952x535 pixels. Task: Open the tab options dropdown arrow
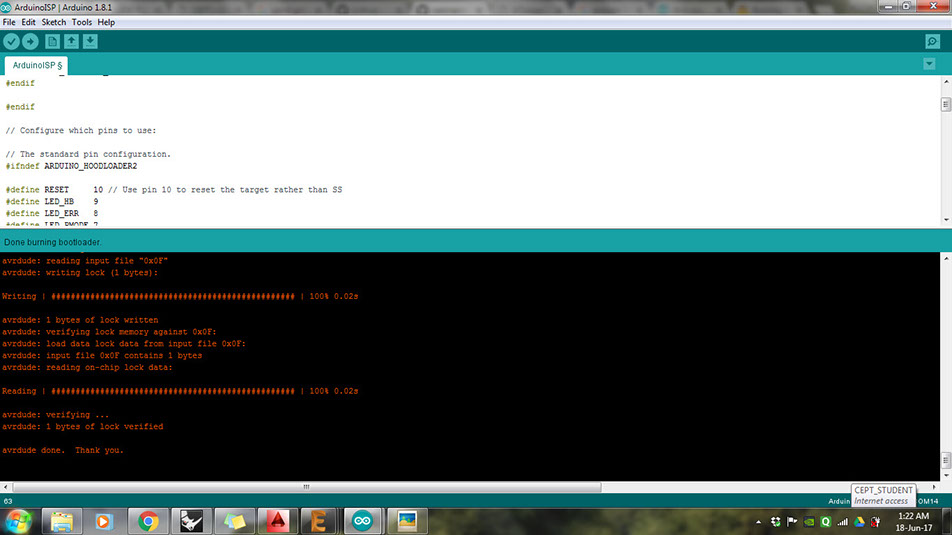tap(929, 64)
